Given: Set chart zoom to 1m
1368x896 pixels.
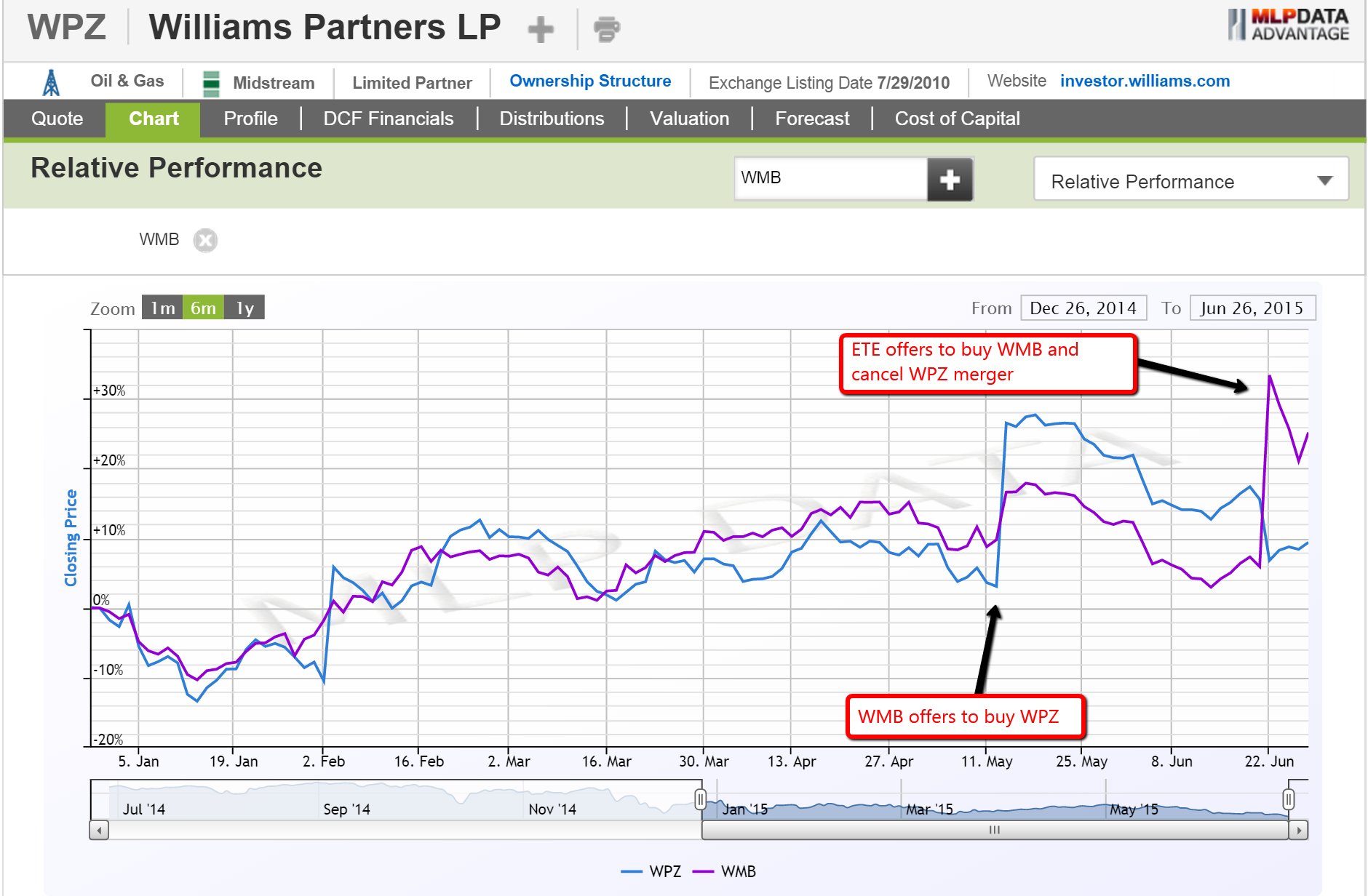Looking at the screenshot, I should click(162, 308).
